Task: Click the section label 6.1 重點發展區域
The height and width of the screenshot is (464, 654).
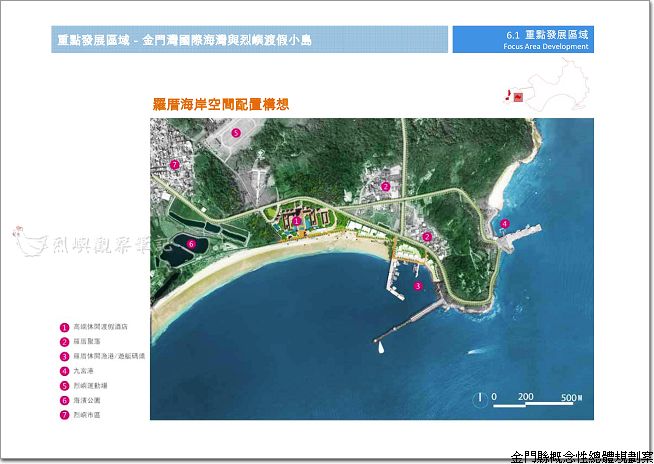Action: tap(547, 35)
